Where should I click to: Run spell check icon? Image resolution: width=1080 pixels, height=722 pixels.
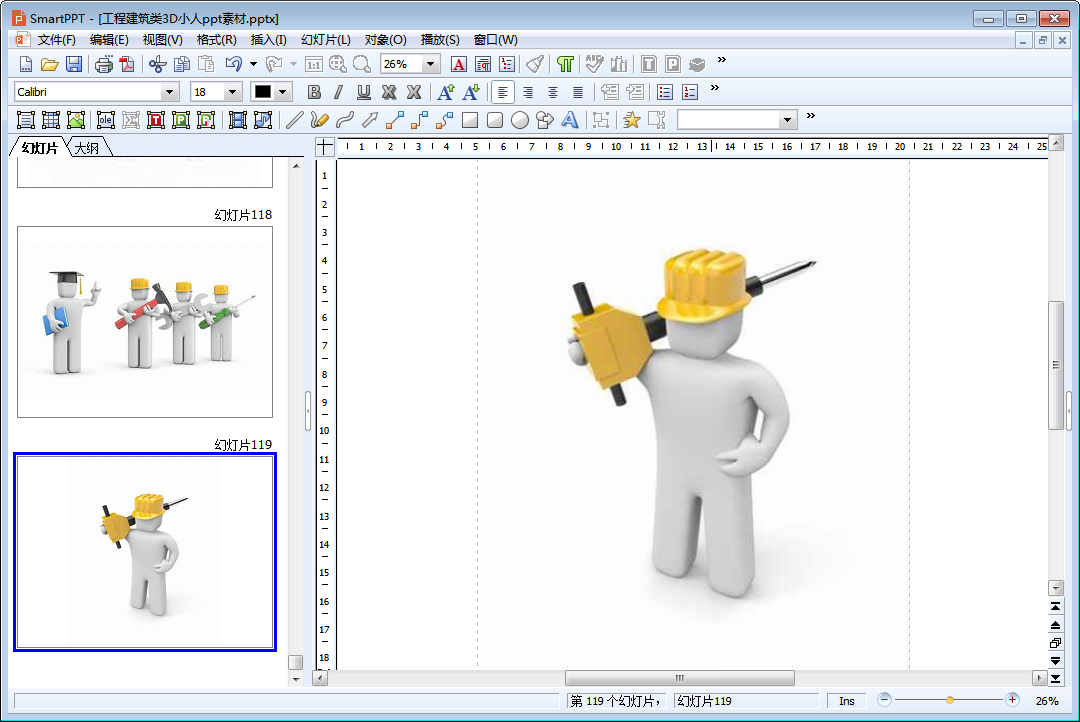click(594, 64)
